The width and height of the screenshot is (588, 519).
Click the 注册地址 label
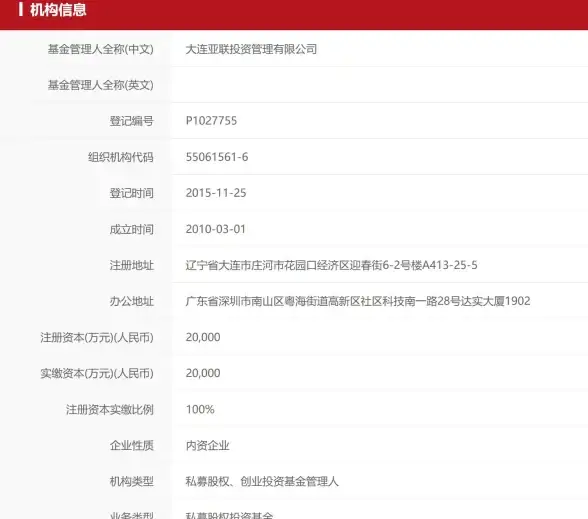click(132, 265)
